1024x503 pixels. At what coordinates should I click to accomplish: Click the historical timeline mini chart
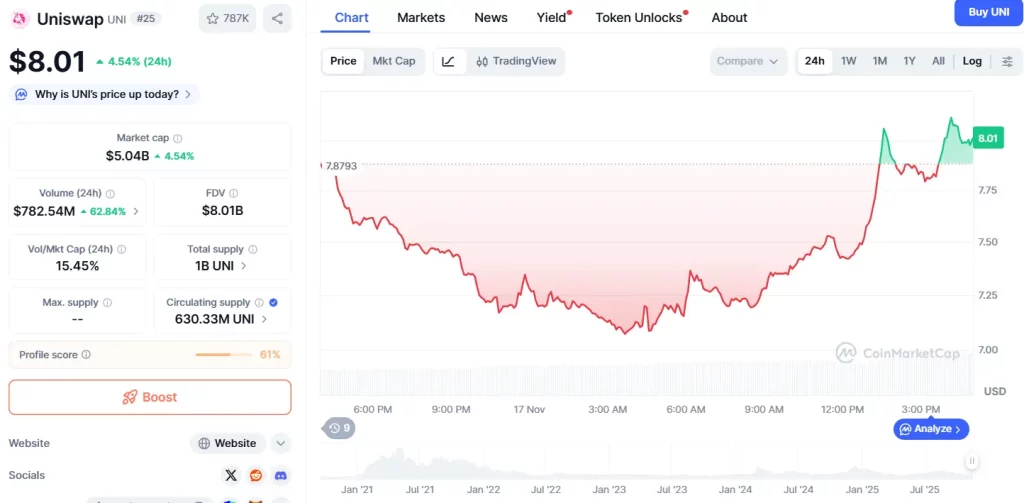pos(647,462)
